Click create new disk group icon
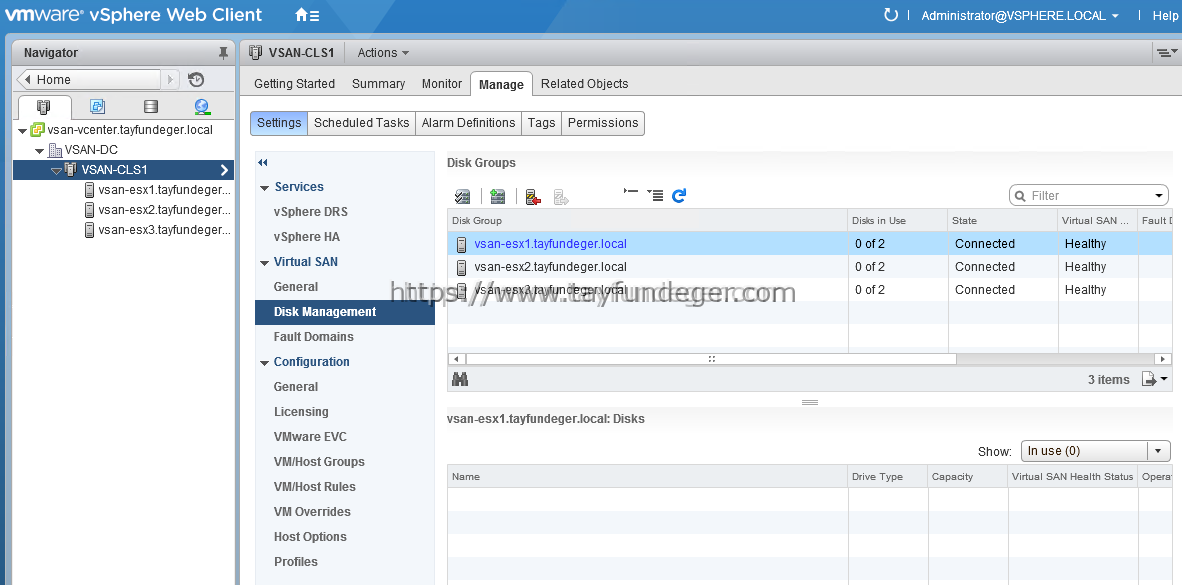 498,196
